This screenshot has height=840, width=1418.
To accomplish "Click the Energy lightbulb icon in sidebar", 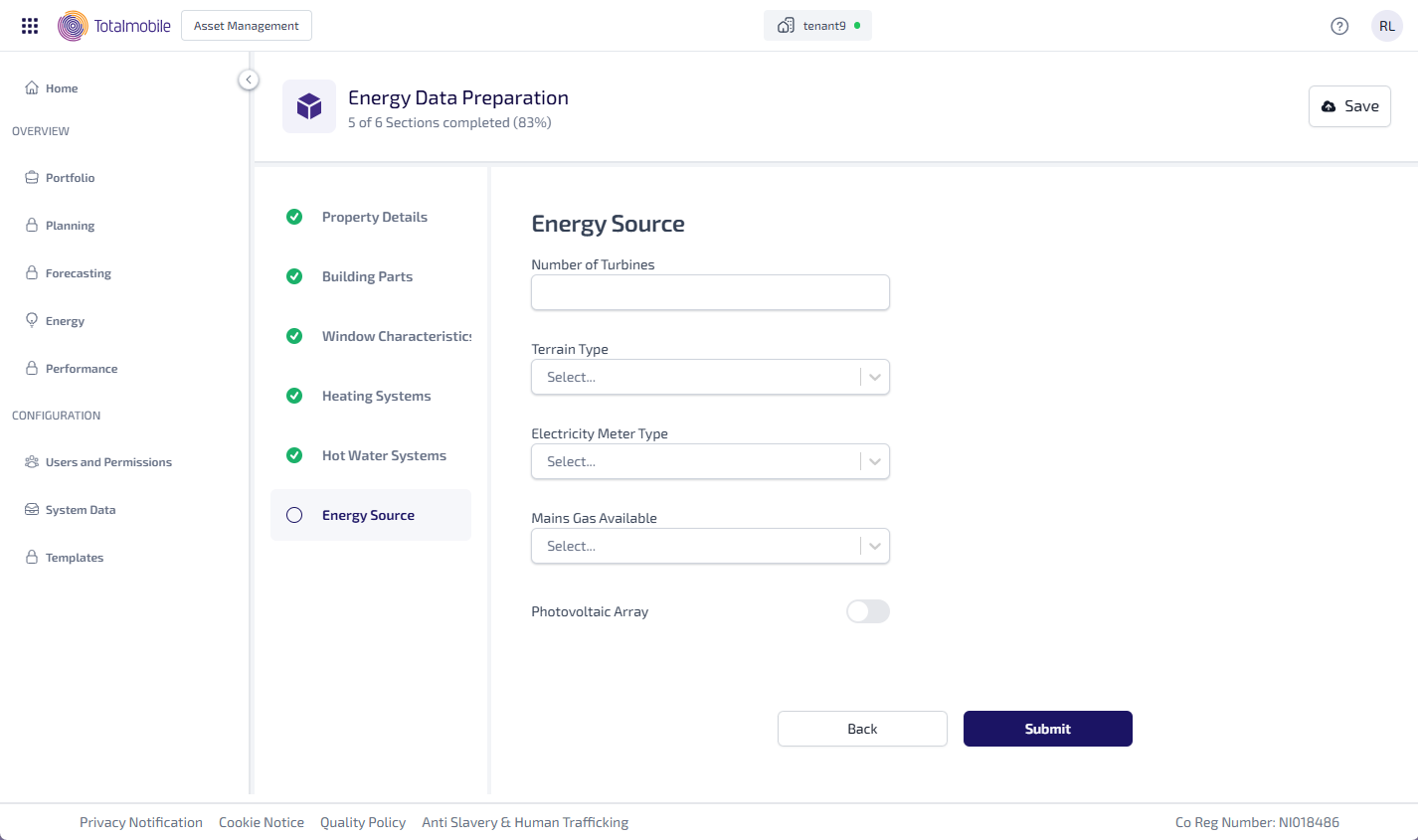I will pyautogui.click(x=32, y=320).
